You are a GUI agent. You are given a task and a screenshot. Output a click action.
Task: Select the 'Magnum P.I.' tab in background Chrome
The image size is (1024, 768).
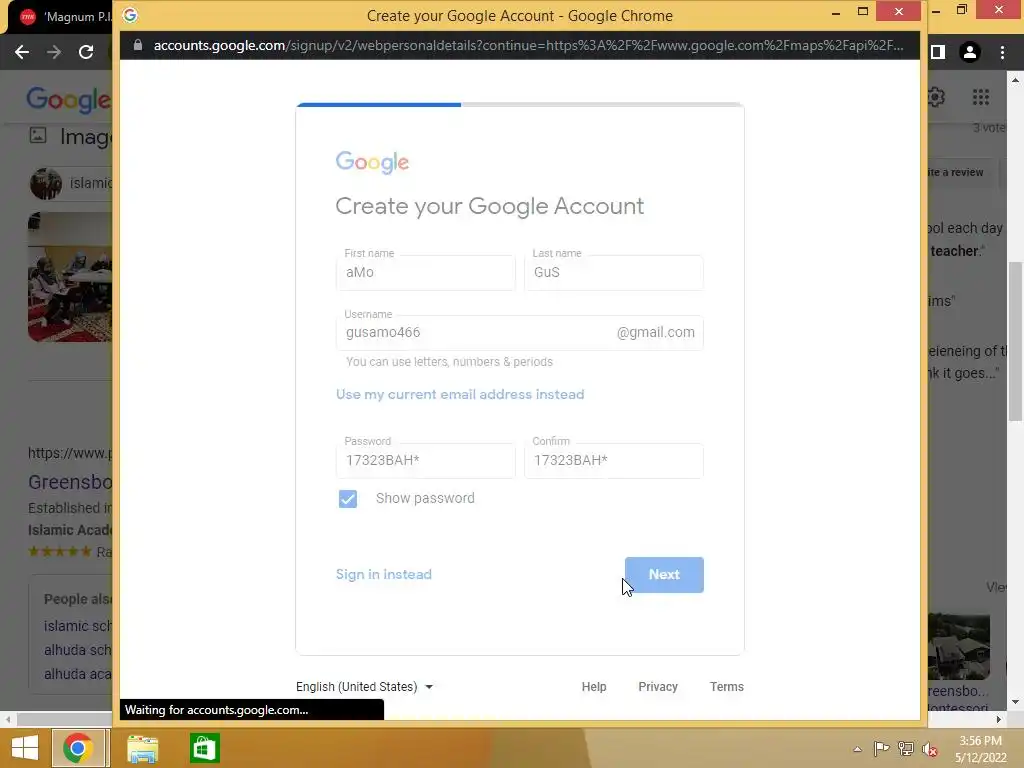(63, 17)
